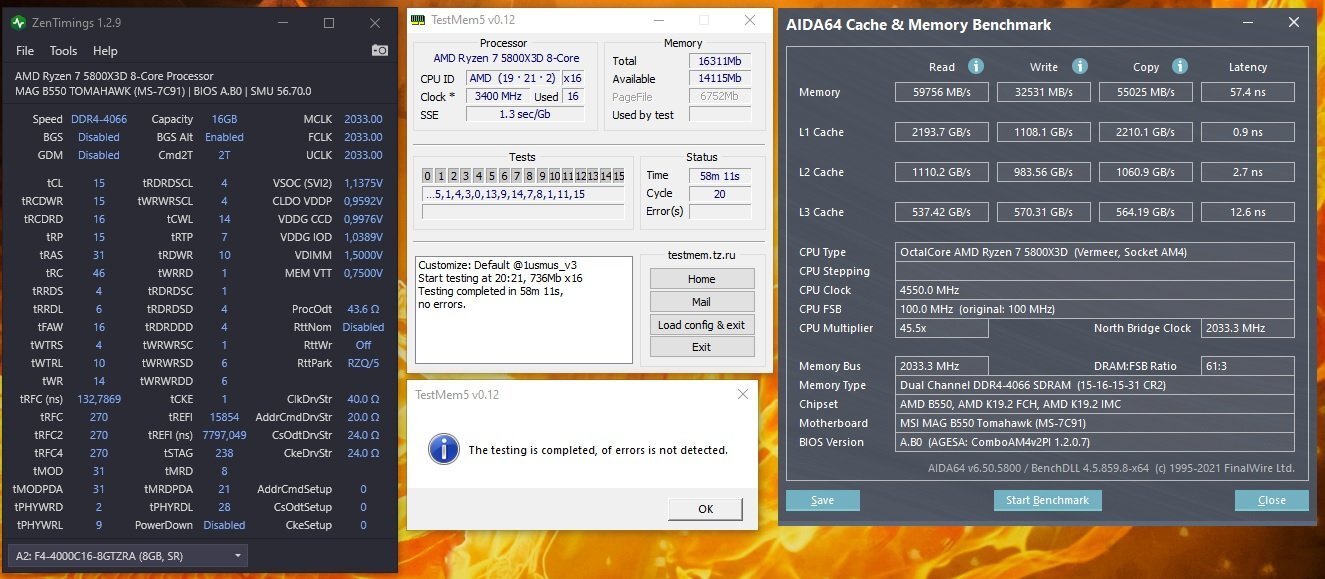The image size is (1325, 579).
Task: Close the TestMem5 message dialog with X
Action: coord(742,395)
